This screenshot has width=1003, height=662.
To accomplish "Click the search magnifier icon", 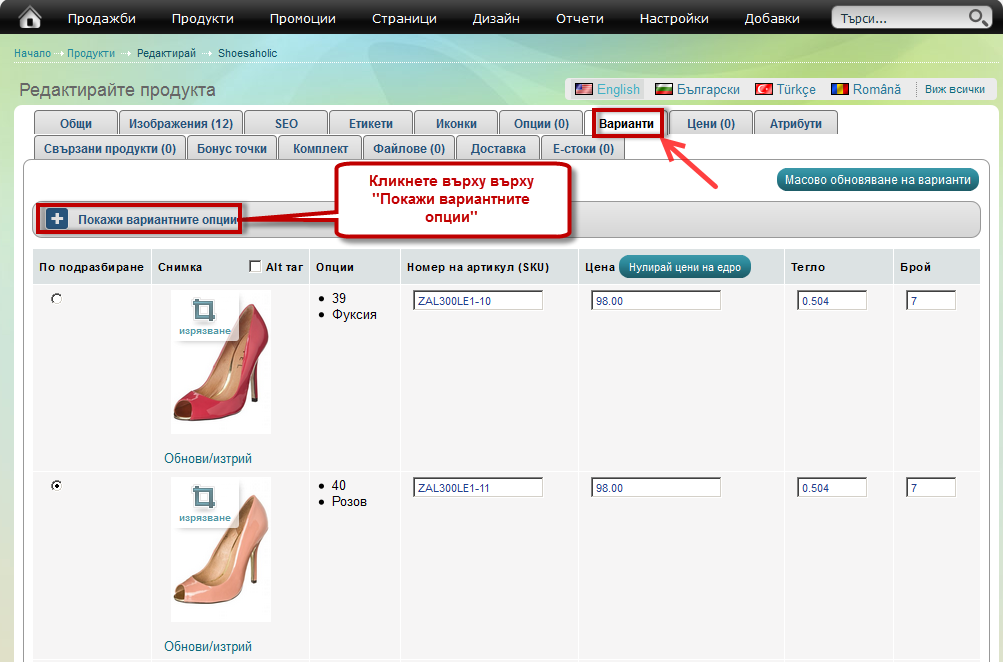I will (977, 18).
